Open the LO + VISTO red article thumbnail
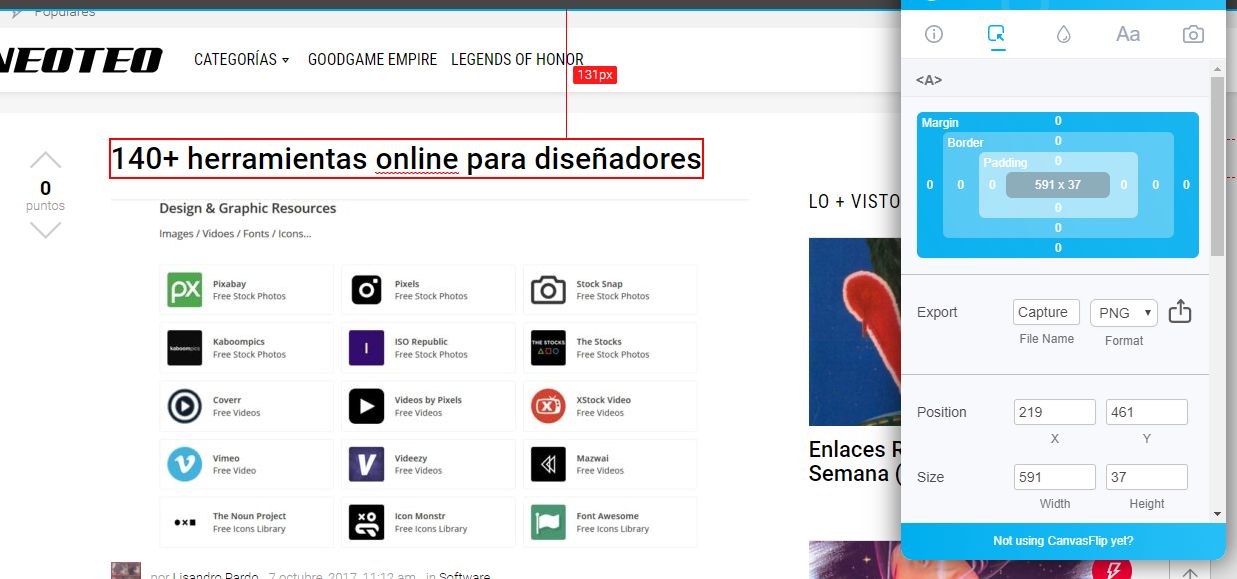The height and width of the screenshot is (579, 1237). [855, 332]
